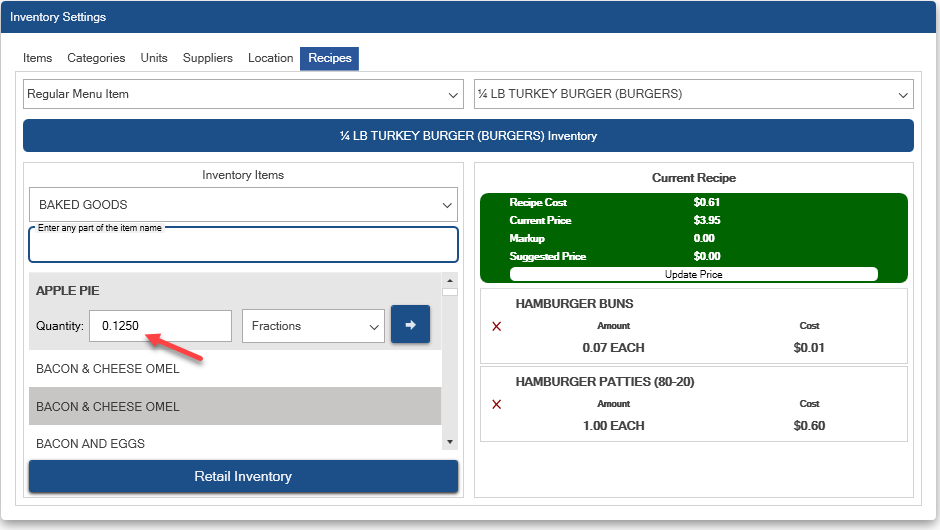
Task: Open the BAKED GOODS category dropdown
Action: tap(243, 205)
